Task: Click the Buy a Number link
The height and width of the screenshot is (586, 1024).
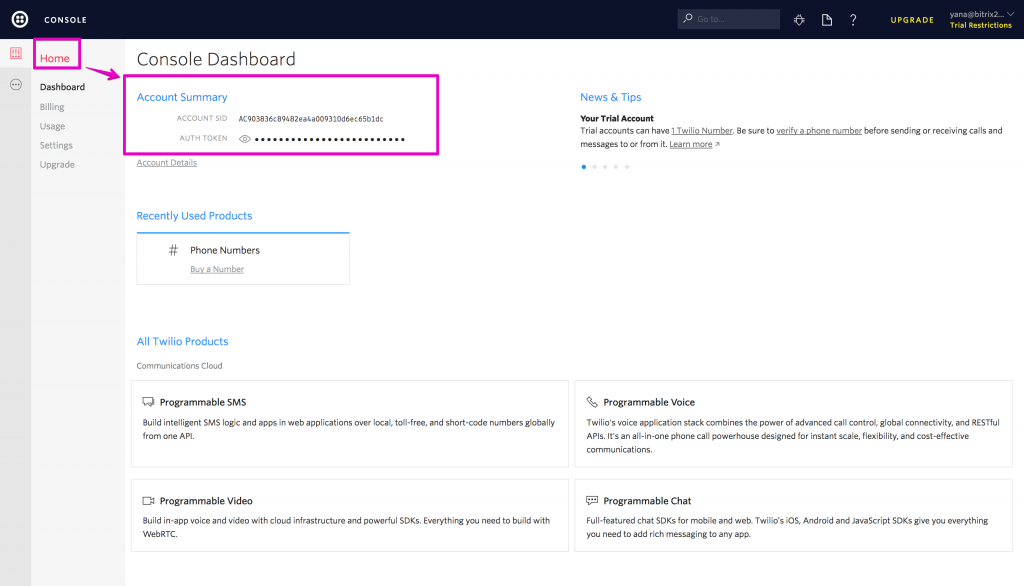Action: [217, 269]
